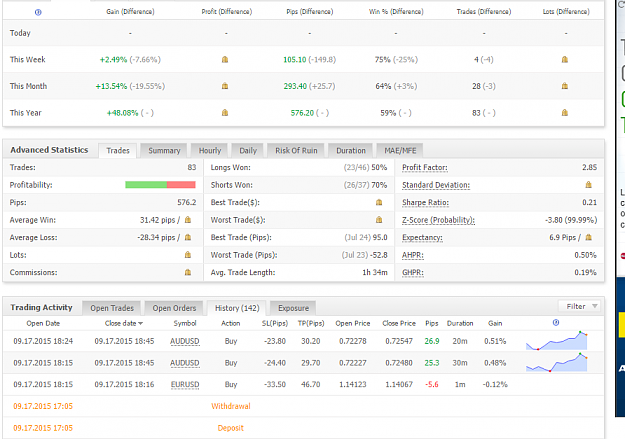Select the Open Trades tab
This screenshot has height=439, width=625.
click(112, 308)
